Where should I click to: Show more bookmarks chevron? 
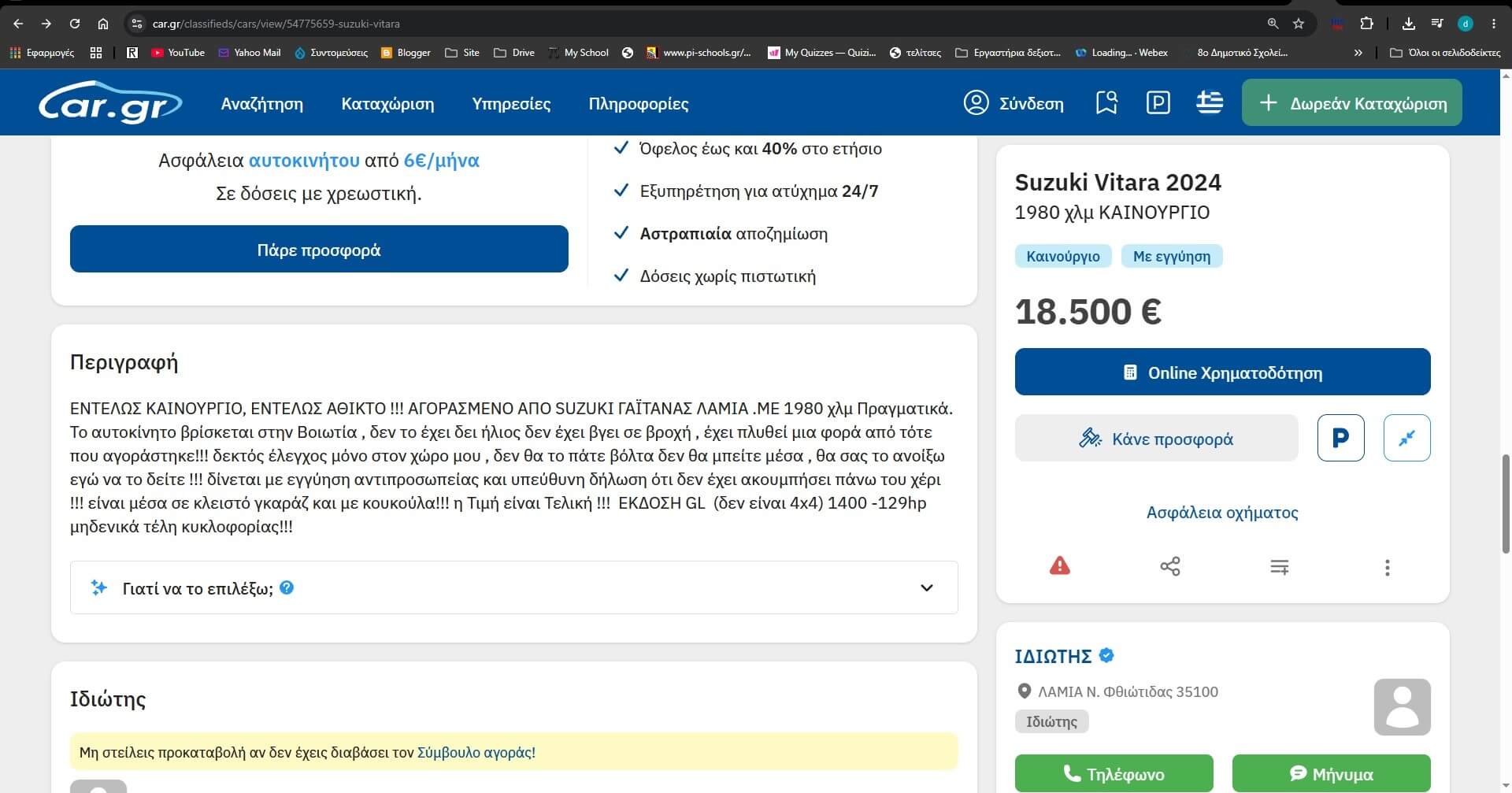point(1358,53)
